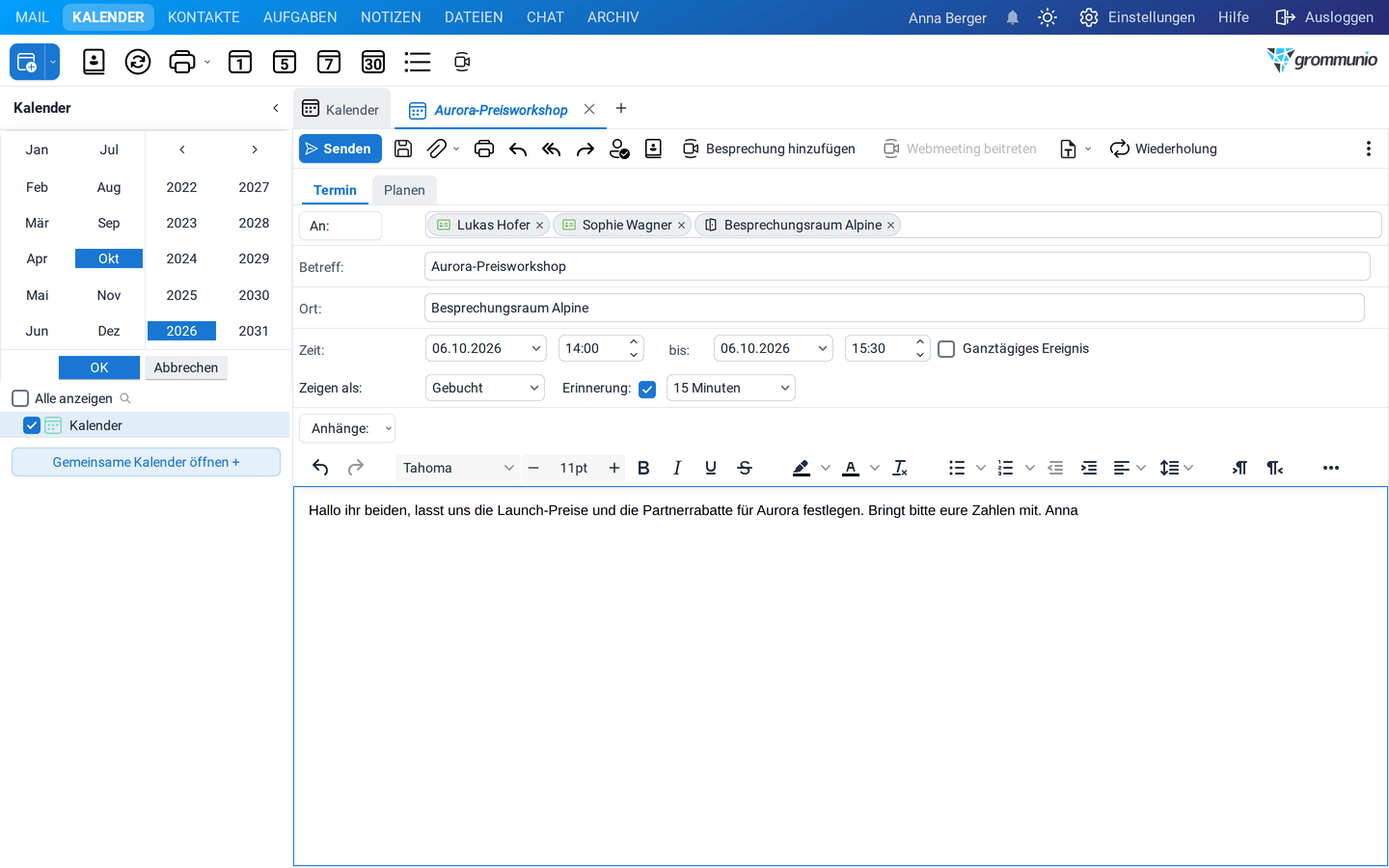Toggle italic text formatting
1389x868 pixels.
pyautogui.click(x=677, y=468)
